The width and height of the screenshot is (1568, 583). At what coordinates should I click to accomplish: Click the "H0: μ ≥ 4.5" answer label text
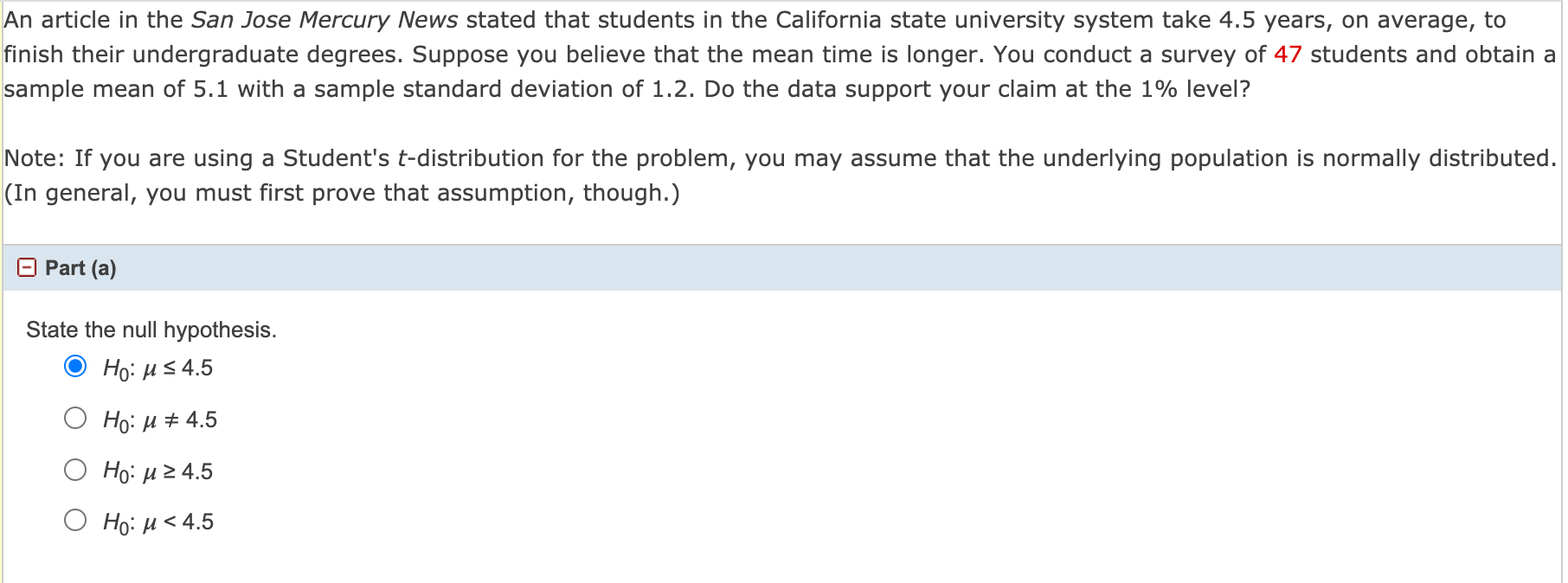pos(157,471)
